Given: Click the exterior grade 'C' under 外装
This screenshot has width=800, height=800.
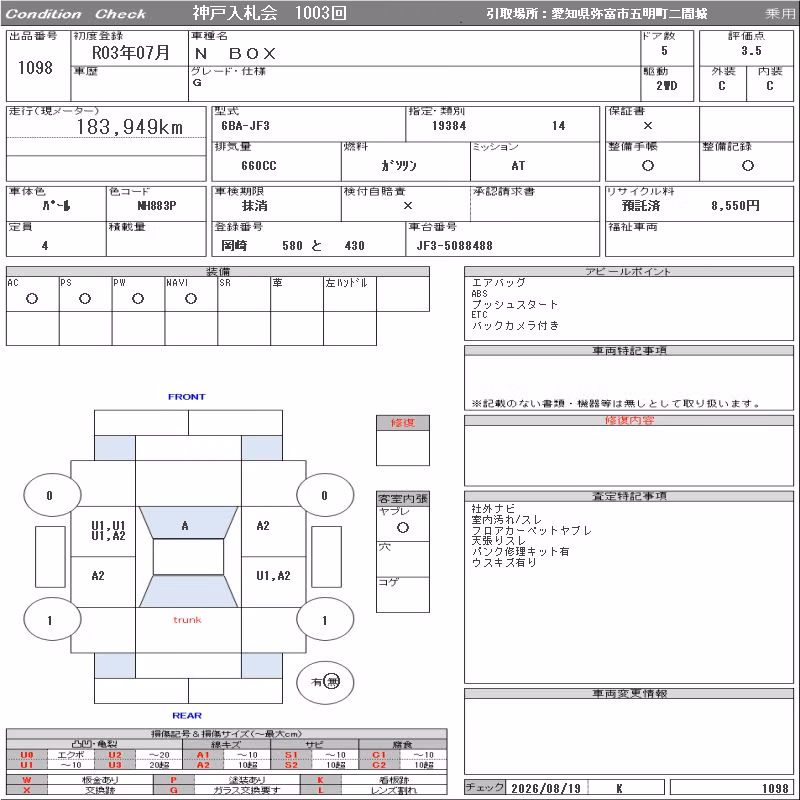Looking at the screenshot, I should pyautogui.click(x=721, y=86).
